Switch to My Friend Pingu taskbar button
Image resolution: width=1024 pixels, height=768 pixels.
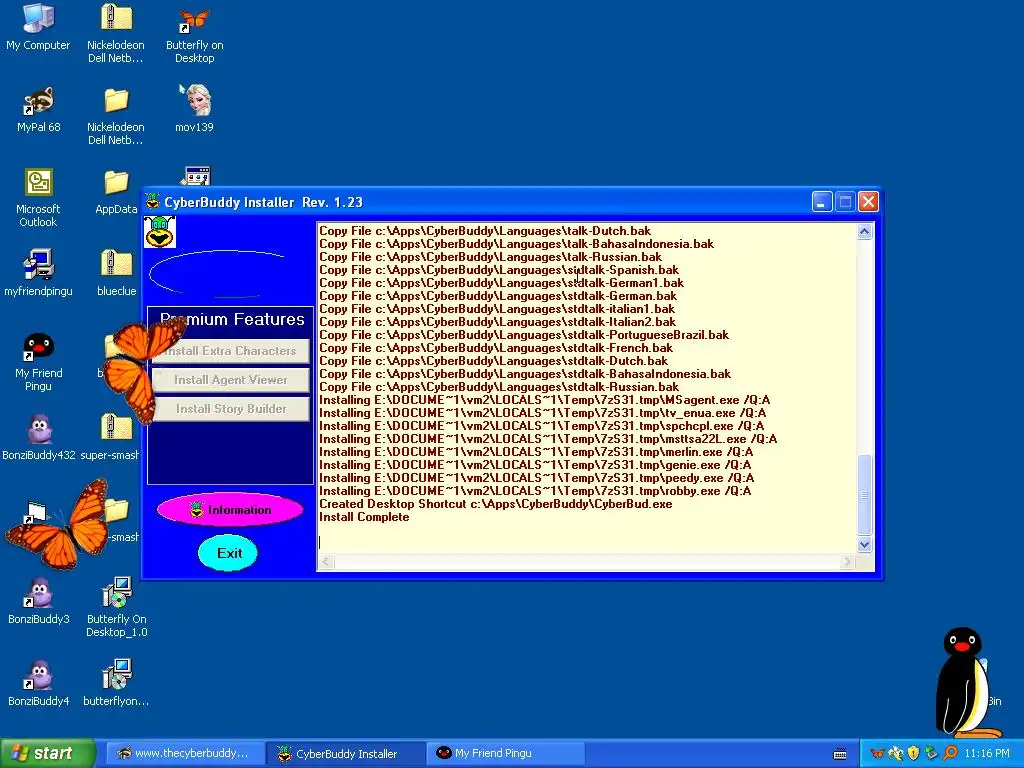506,754
